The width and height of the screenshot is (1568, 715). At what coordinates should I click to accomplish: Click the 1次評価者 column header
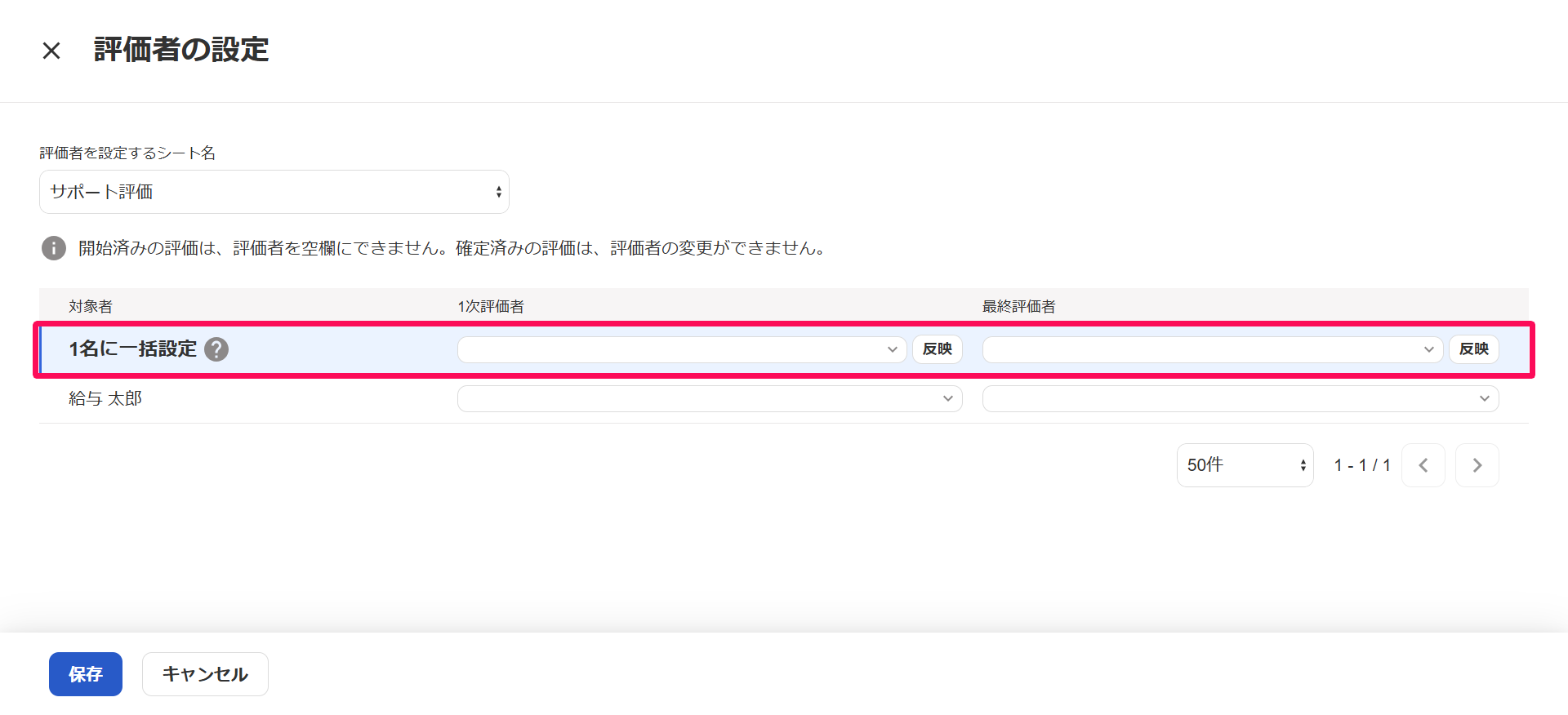[491, 307]
